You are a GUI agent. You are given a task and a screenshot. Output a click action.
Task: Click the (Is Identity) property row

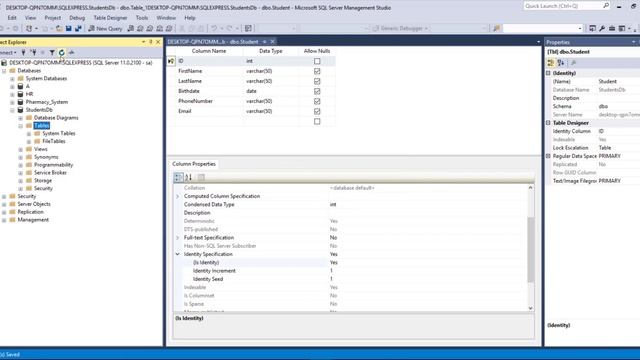351,262
